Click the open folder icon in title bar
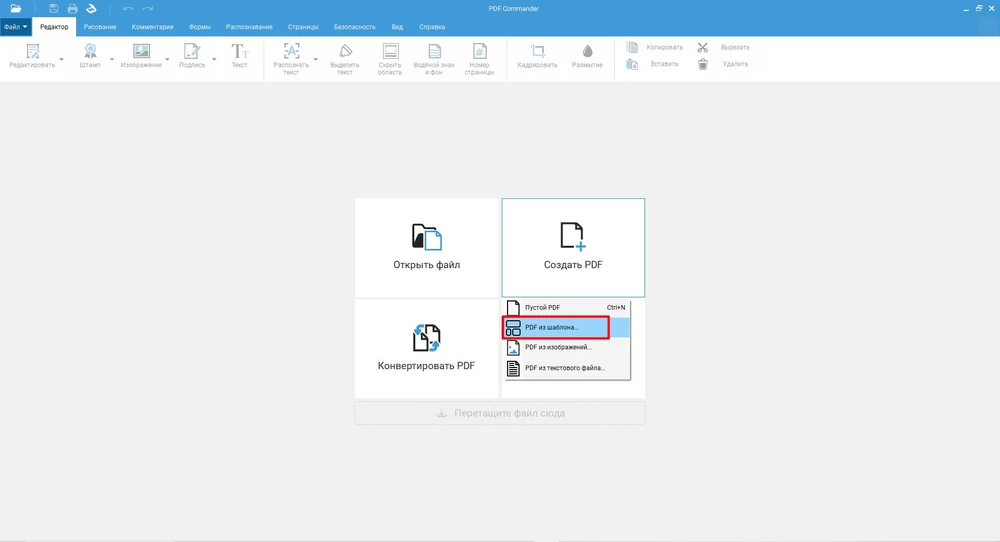Viewport: 1000px width, 542px height. click(x=16, y=9)
